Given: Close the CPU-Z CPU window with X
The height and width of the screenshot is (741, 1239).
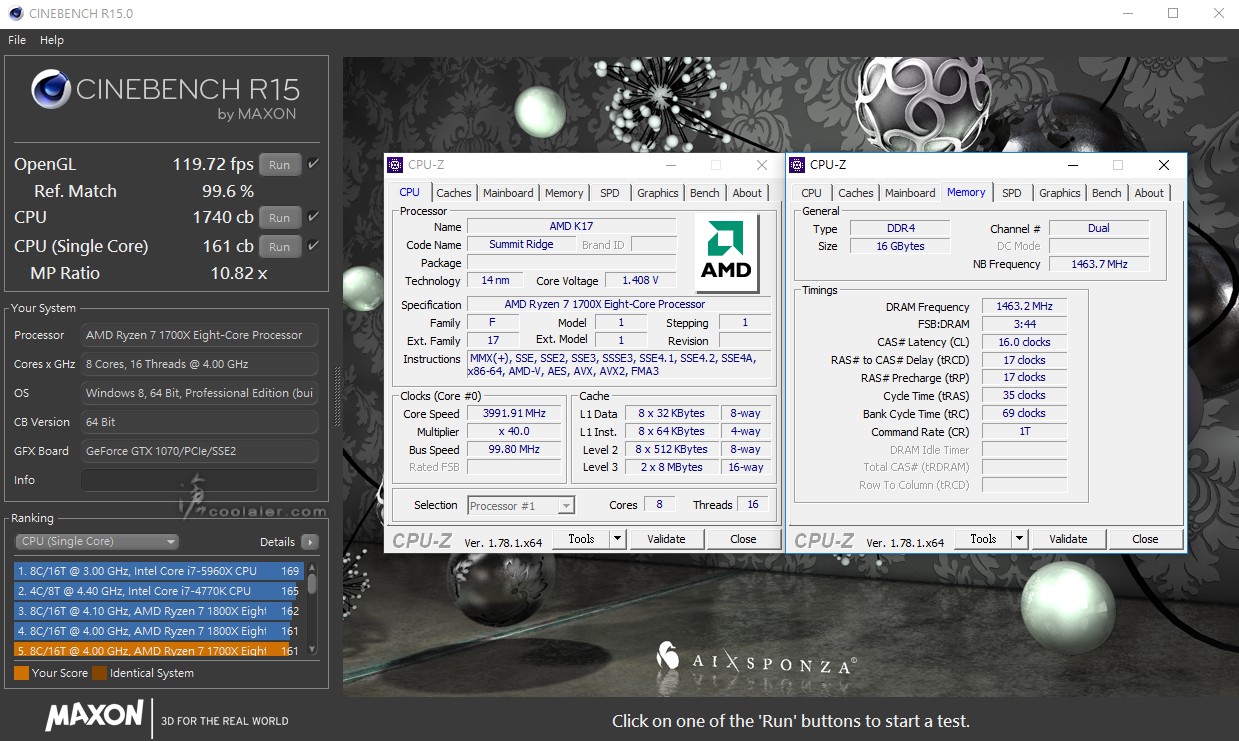Looking at the screenshot, I should (x=762, y=165).
